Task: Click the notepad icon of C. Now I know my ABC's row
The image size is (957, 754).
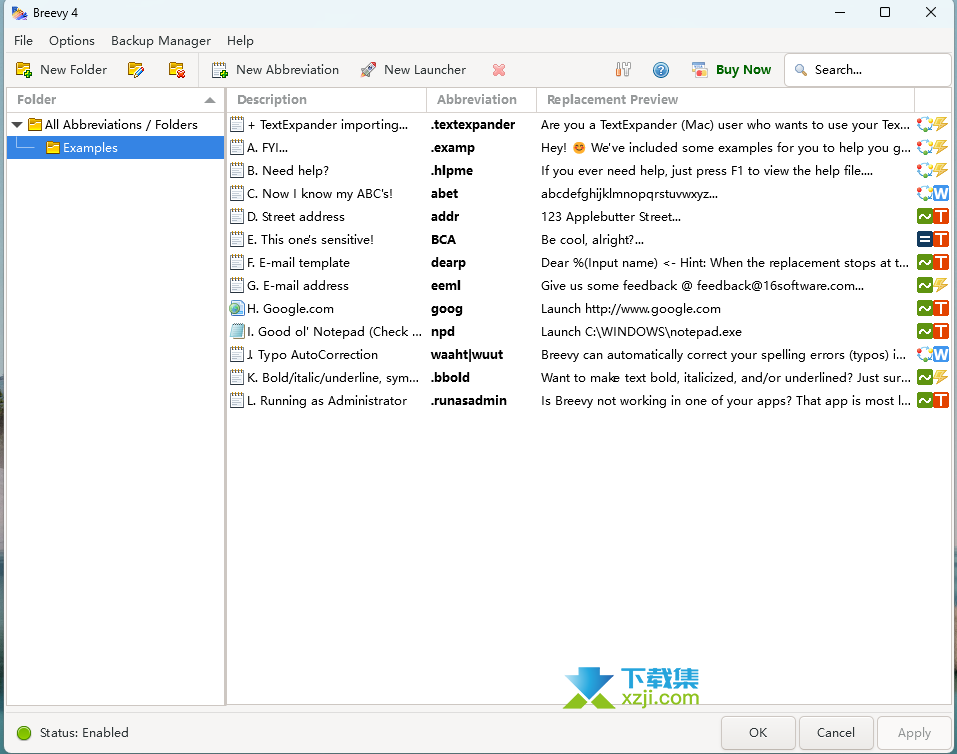Action: [237, 194]
